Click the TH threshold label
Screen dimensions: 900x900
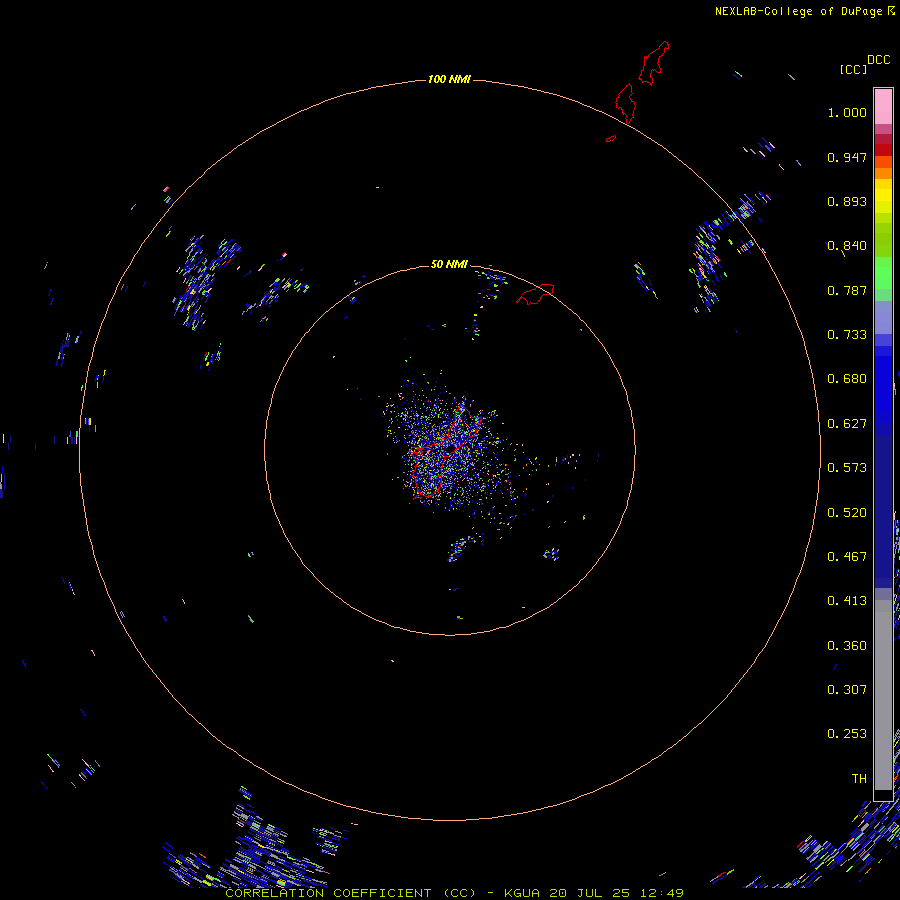click(859, 779)
